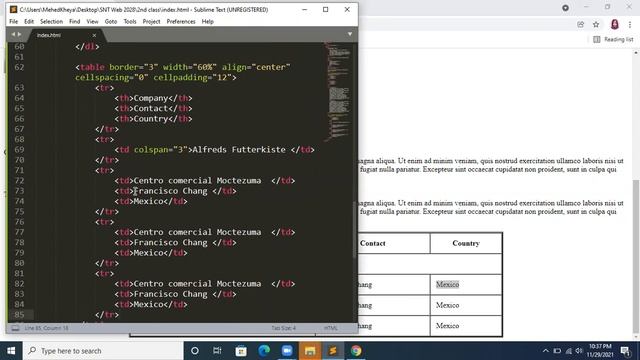Open the View menu
The image size is (640, 360).
(x=92, y=22)
